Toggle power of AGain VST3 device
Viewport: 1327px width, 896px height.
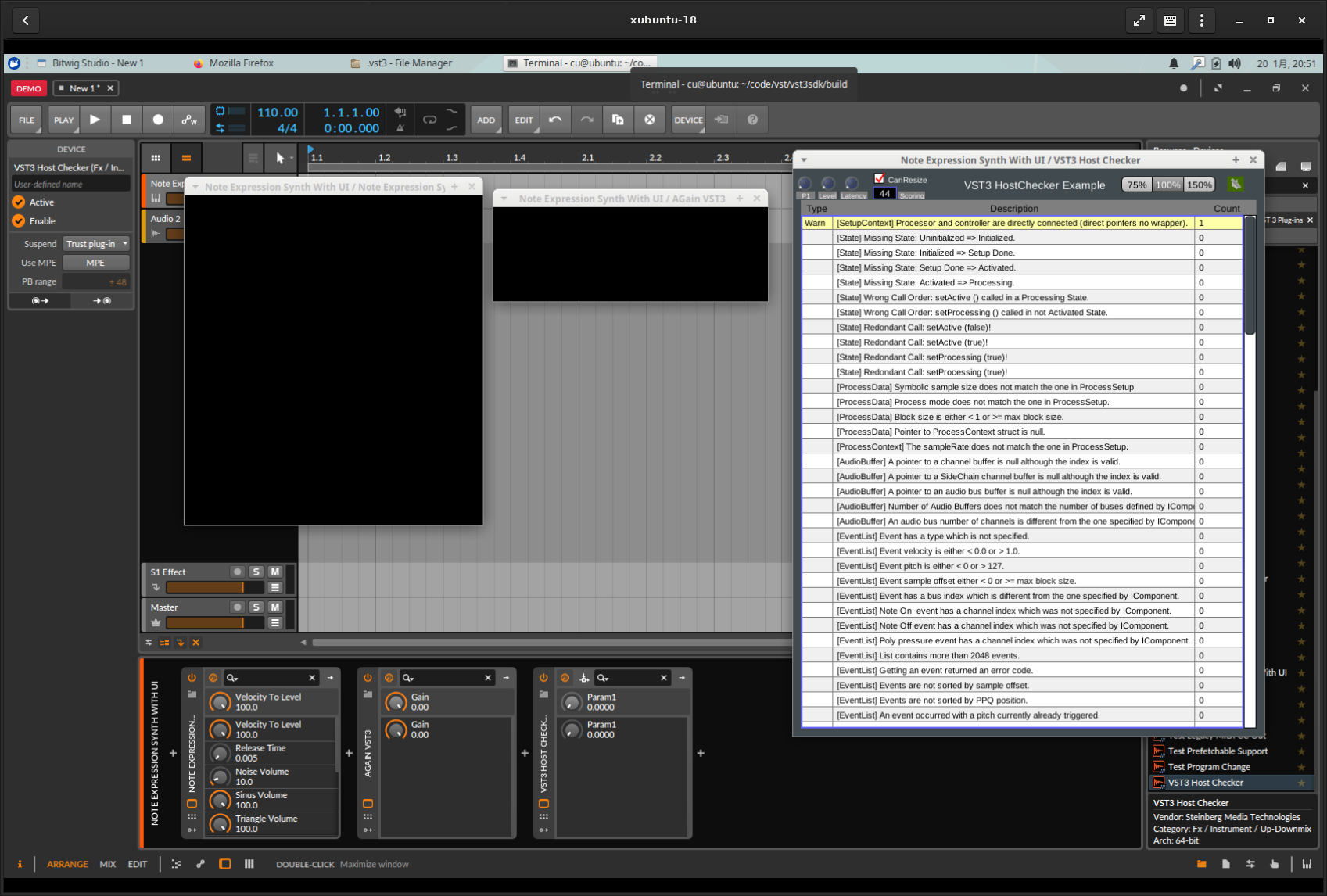[x=368, y=678]
